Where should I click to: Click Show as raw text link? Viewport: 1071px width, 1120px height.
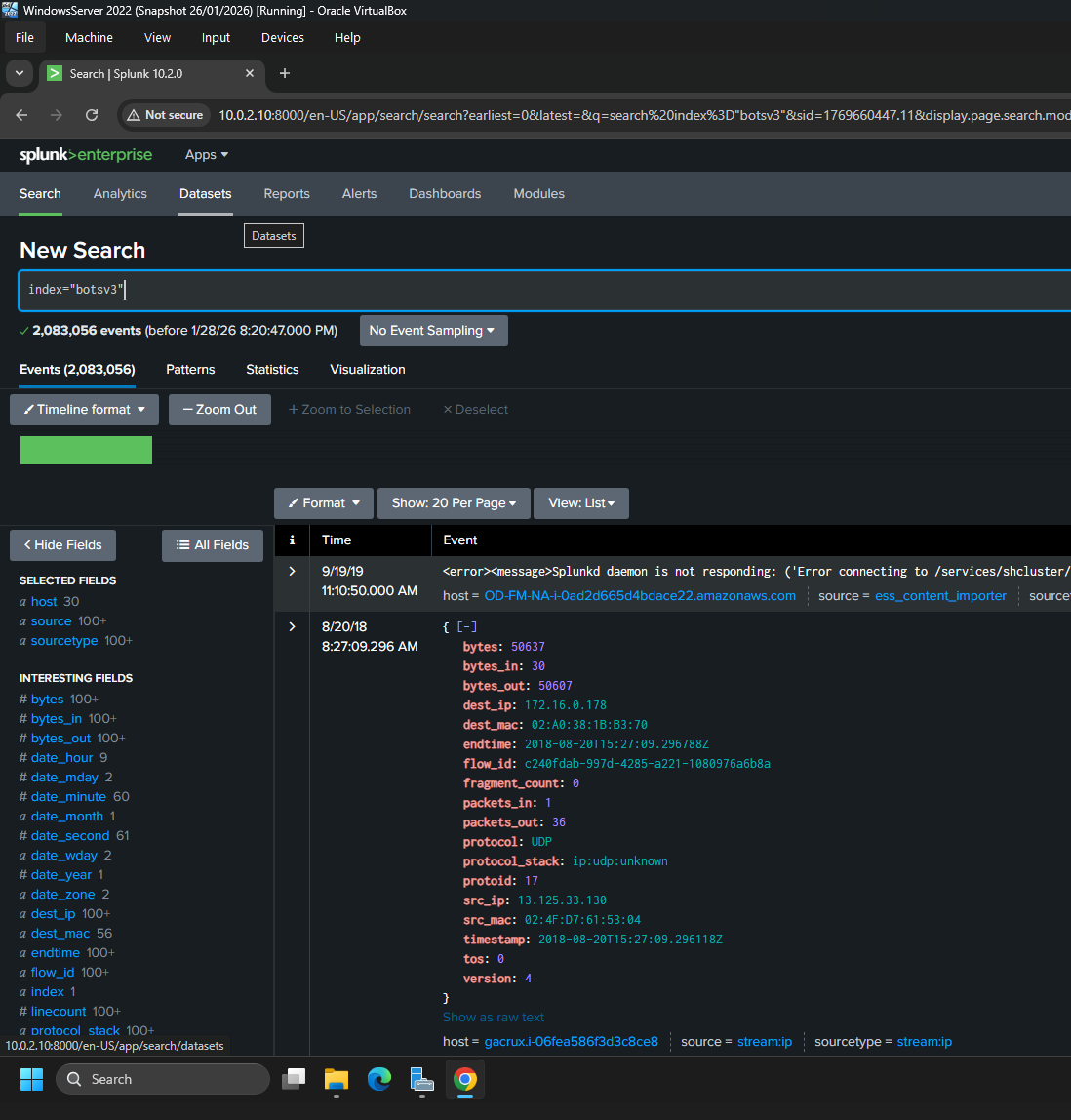[494, 1018]
